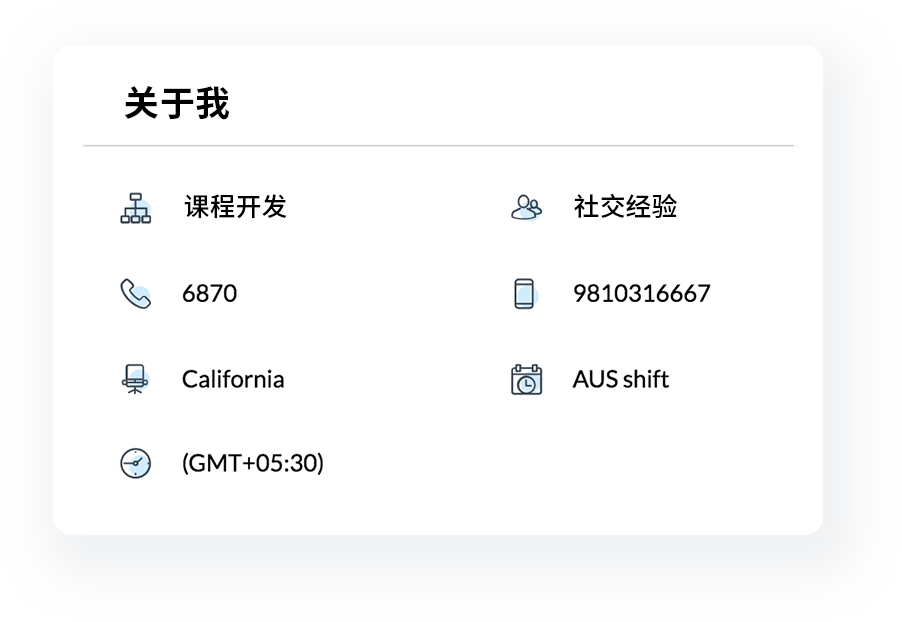Click the divider line under 关于我
The width and height of the screenshot is (902, 622).
pos(438,146)
